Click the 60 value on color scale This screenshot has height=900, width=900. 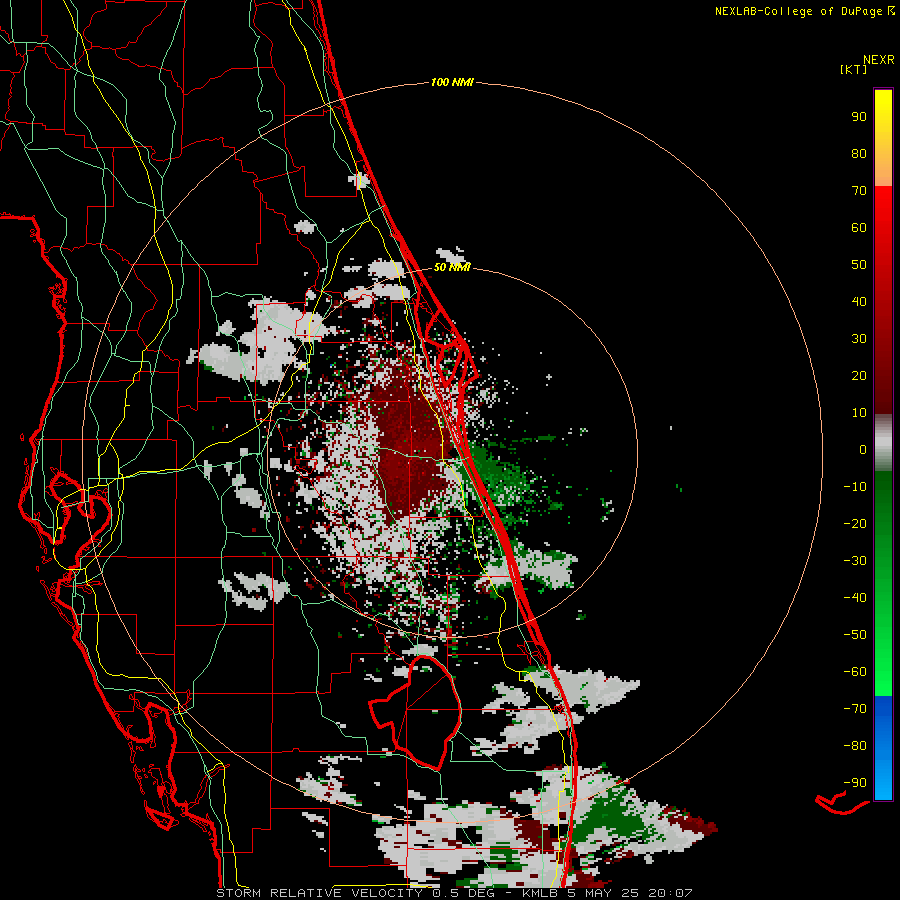pyautogui.click(x=859, y=227)
